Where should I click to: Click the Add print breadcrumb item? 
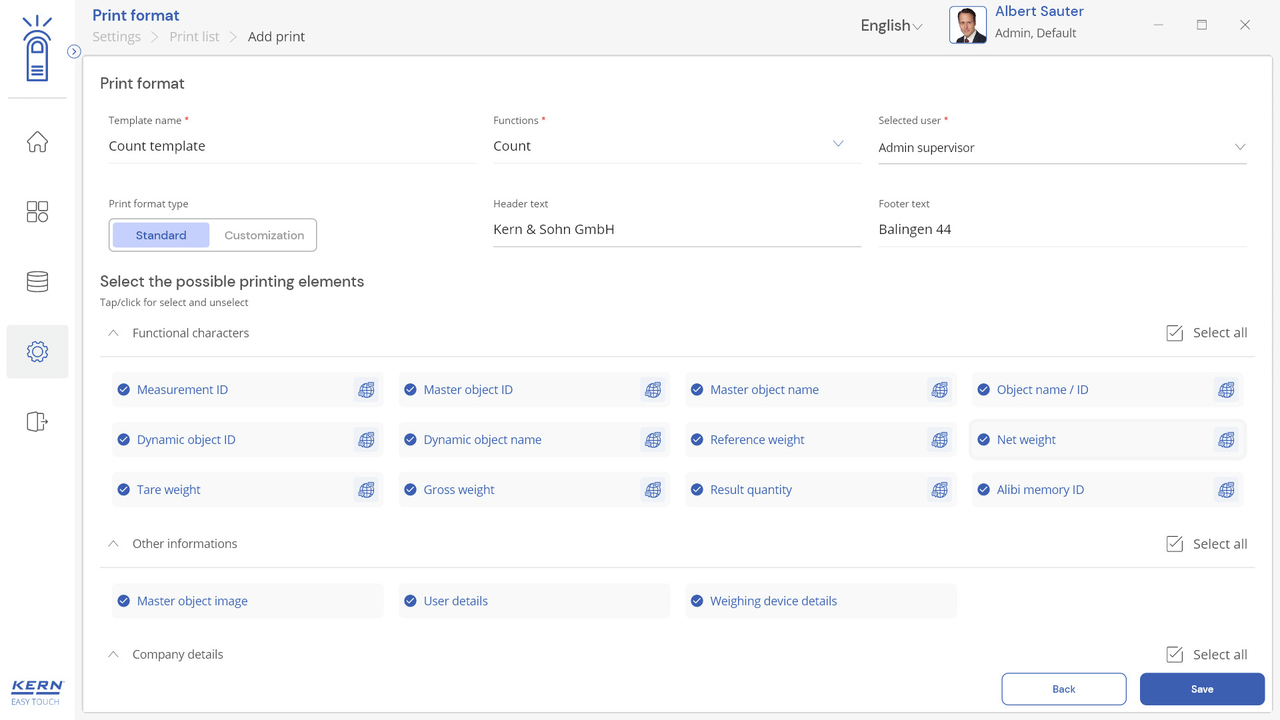276,37
